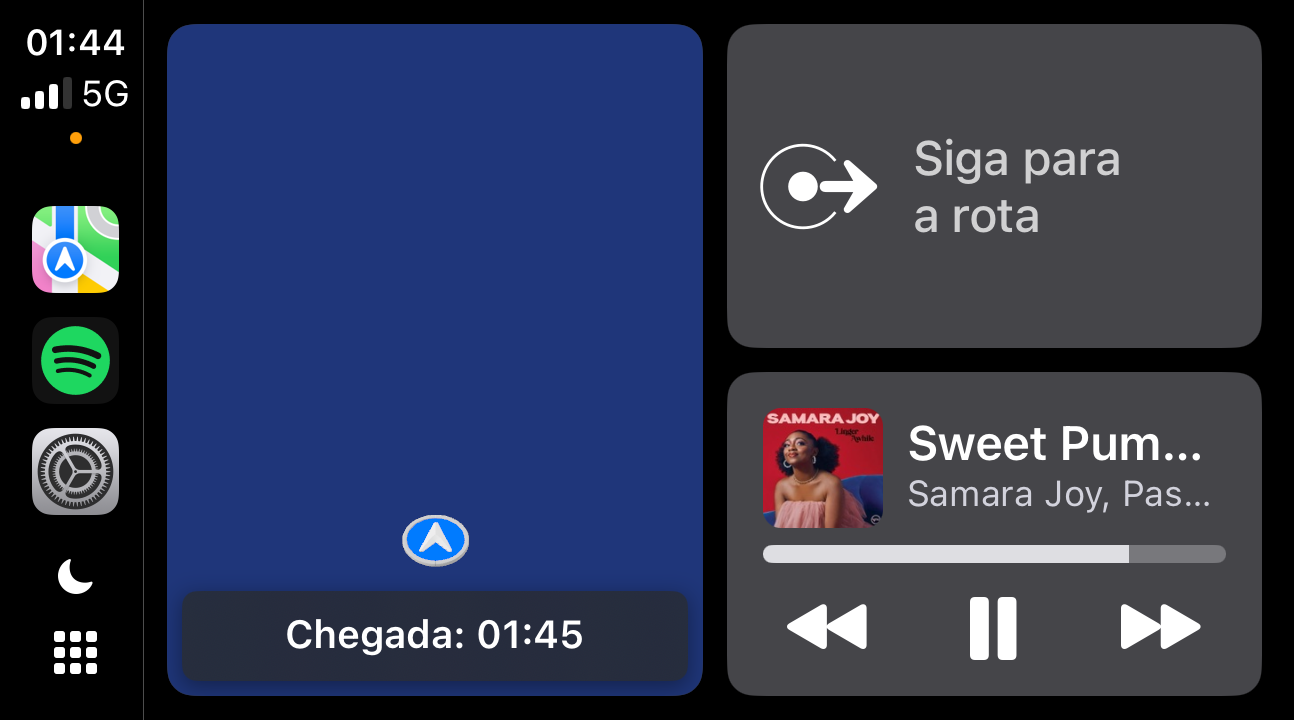Tap the 01:44 clock in status bar

pyautogui.click(x=75, y=42)
